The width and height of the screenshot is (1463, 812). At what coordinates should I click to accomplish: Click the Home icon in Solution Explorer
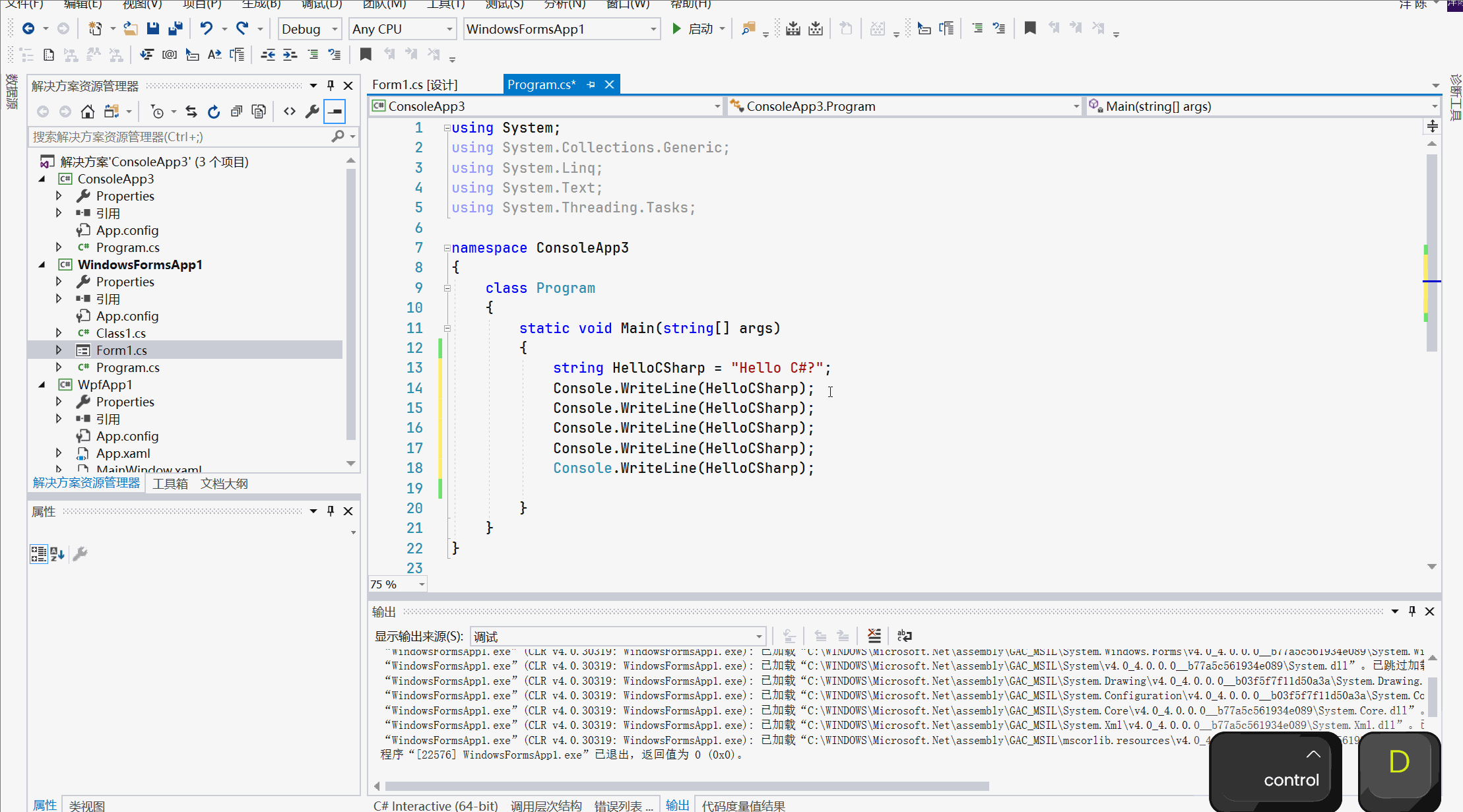coord(87,111)
